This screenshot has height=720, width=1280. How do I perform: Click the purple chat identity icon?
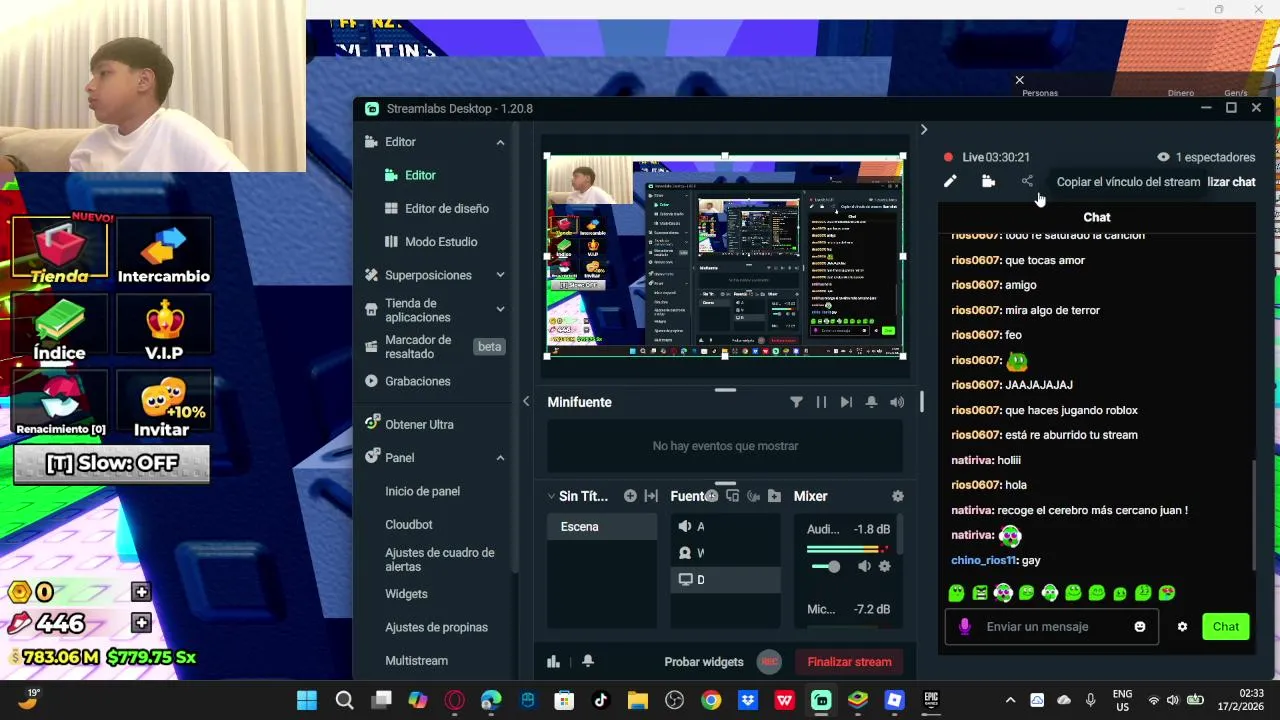(964, 627)
